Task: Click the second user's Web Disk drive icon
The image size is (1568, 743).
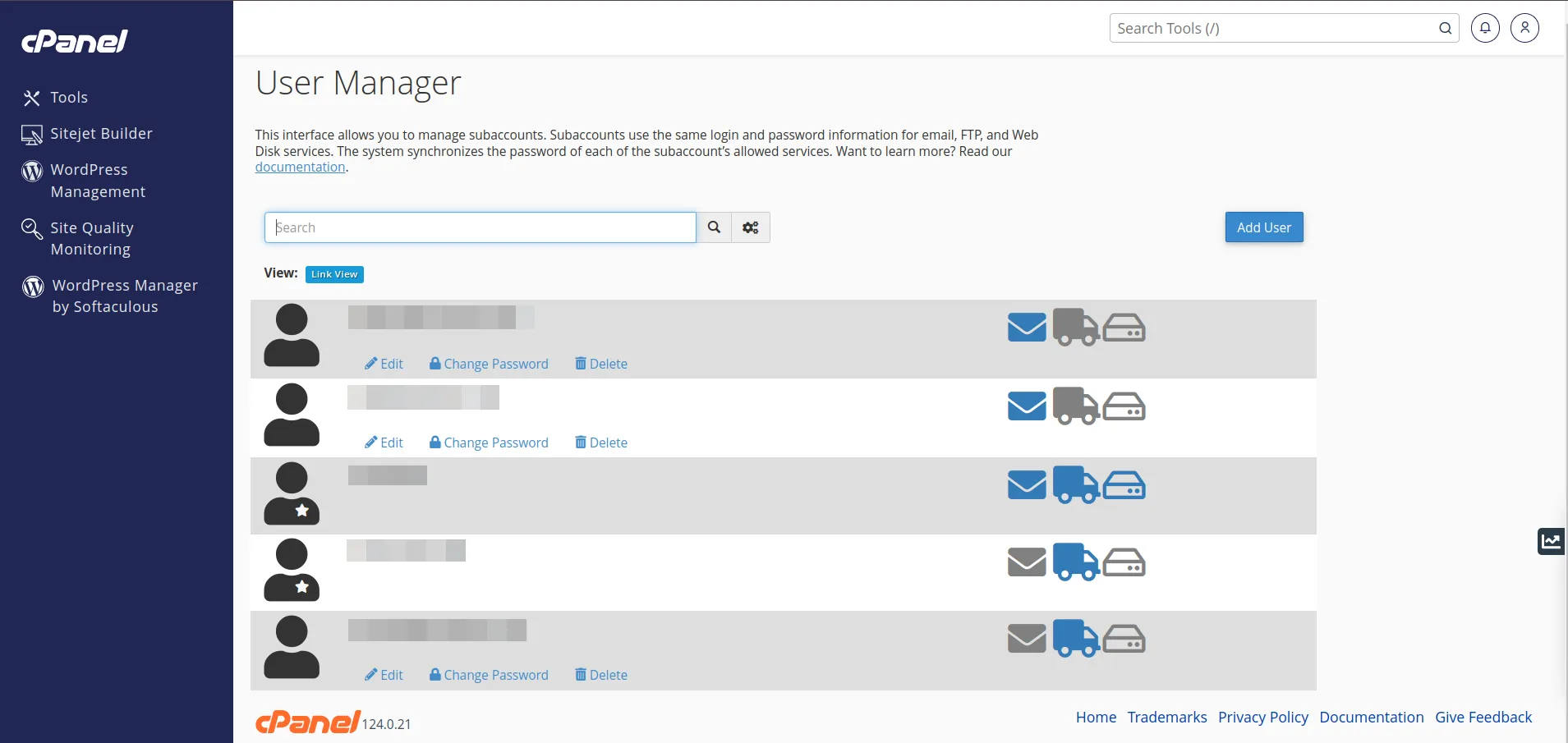Action: [x=1124, y=406]
